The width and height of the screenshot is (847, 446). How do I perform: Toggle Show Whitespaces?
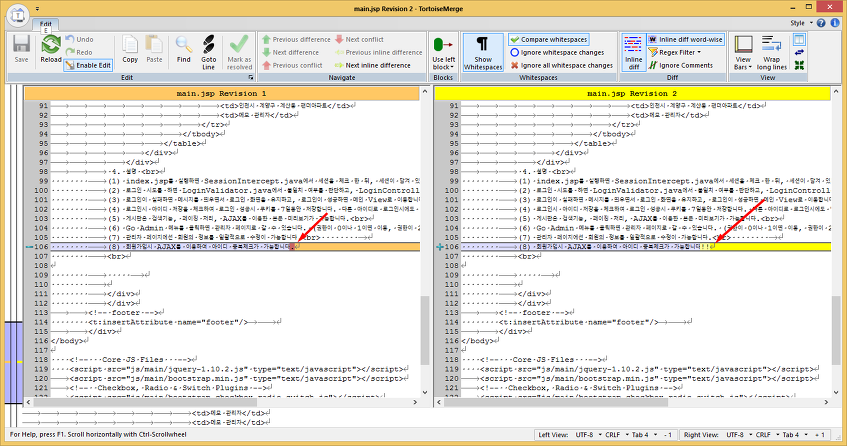pyautogui.click(x=483, y=52)
